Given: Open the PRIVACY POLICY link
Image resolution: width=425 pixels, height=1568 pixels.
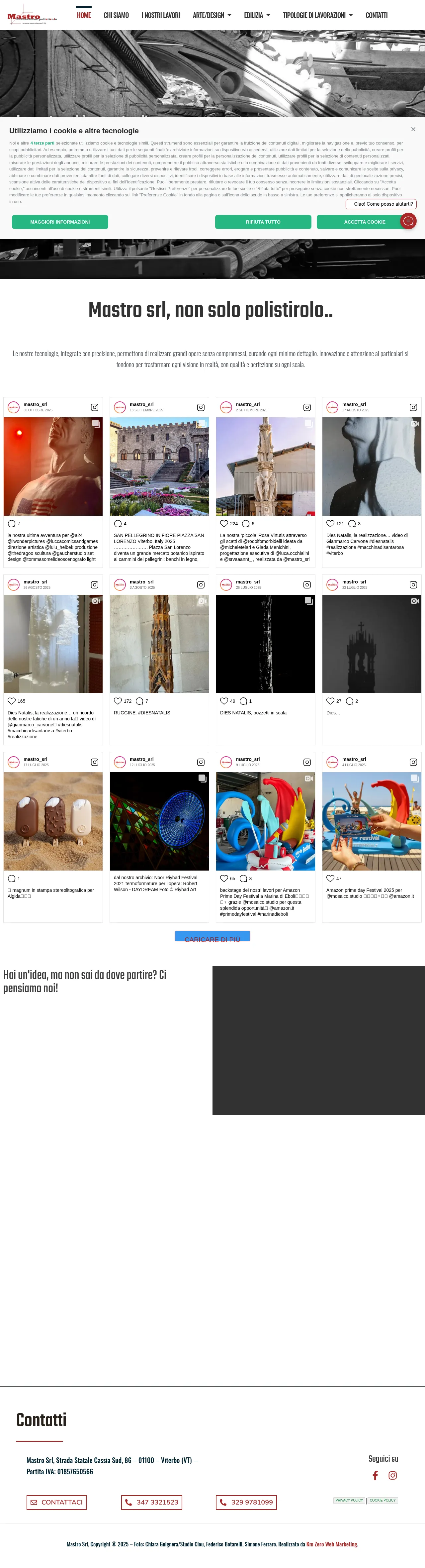Looking at the screenshot, I should (349, 1501).
